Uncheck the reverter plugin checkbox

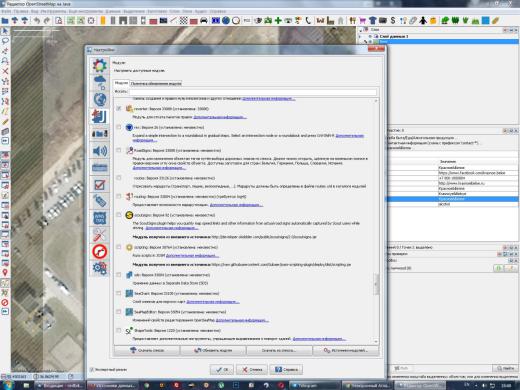(119, 109)
